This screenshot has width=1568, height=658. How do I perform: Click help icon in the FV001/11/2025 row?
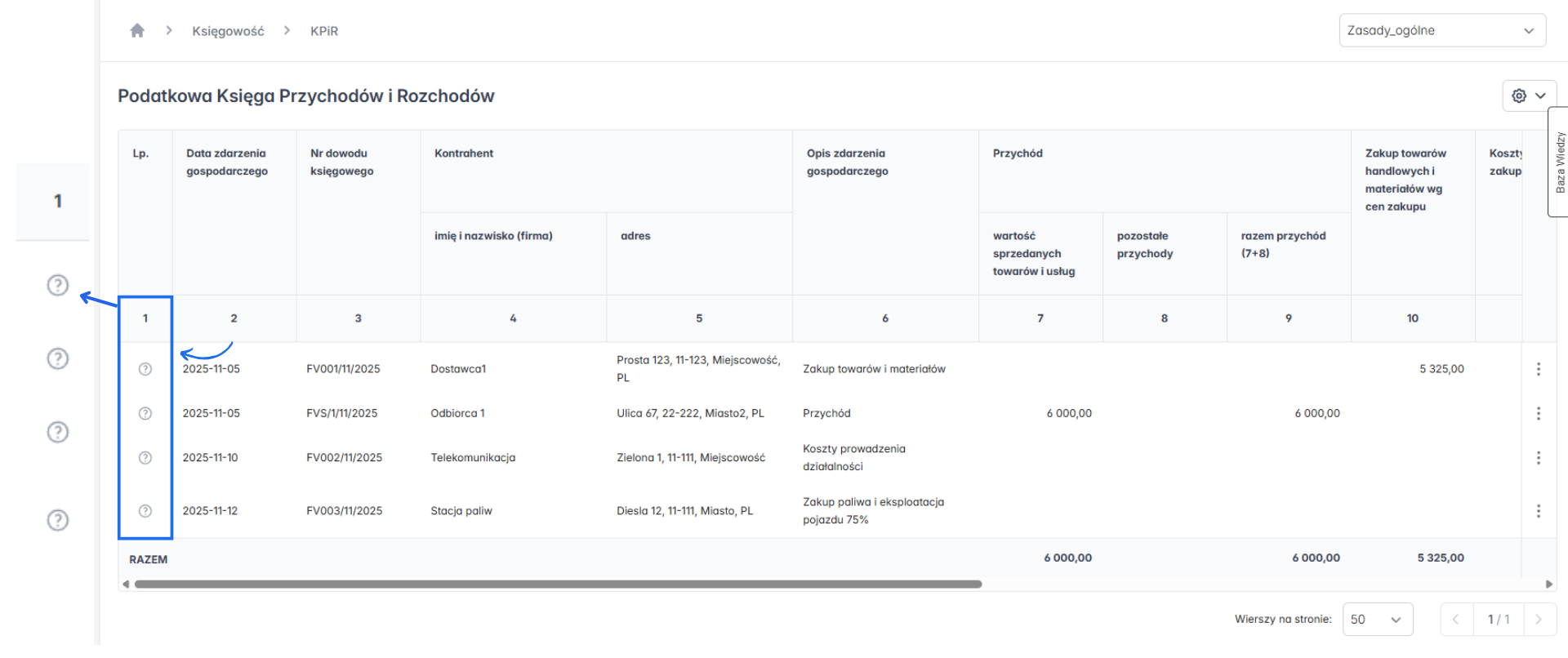(145, 369)
